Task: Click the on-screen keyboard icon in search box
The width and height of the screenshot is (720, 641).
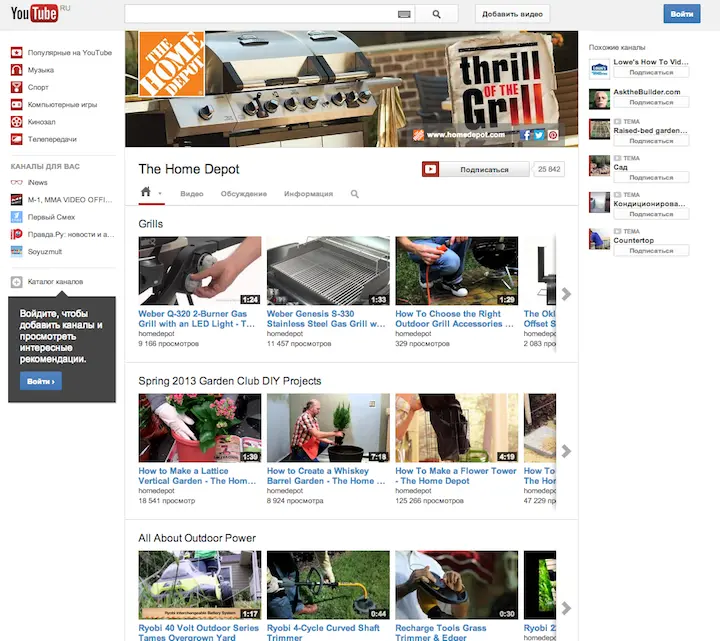Action: click(404, 14)
